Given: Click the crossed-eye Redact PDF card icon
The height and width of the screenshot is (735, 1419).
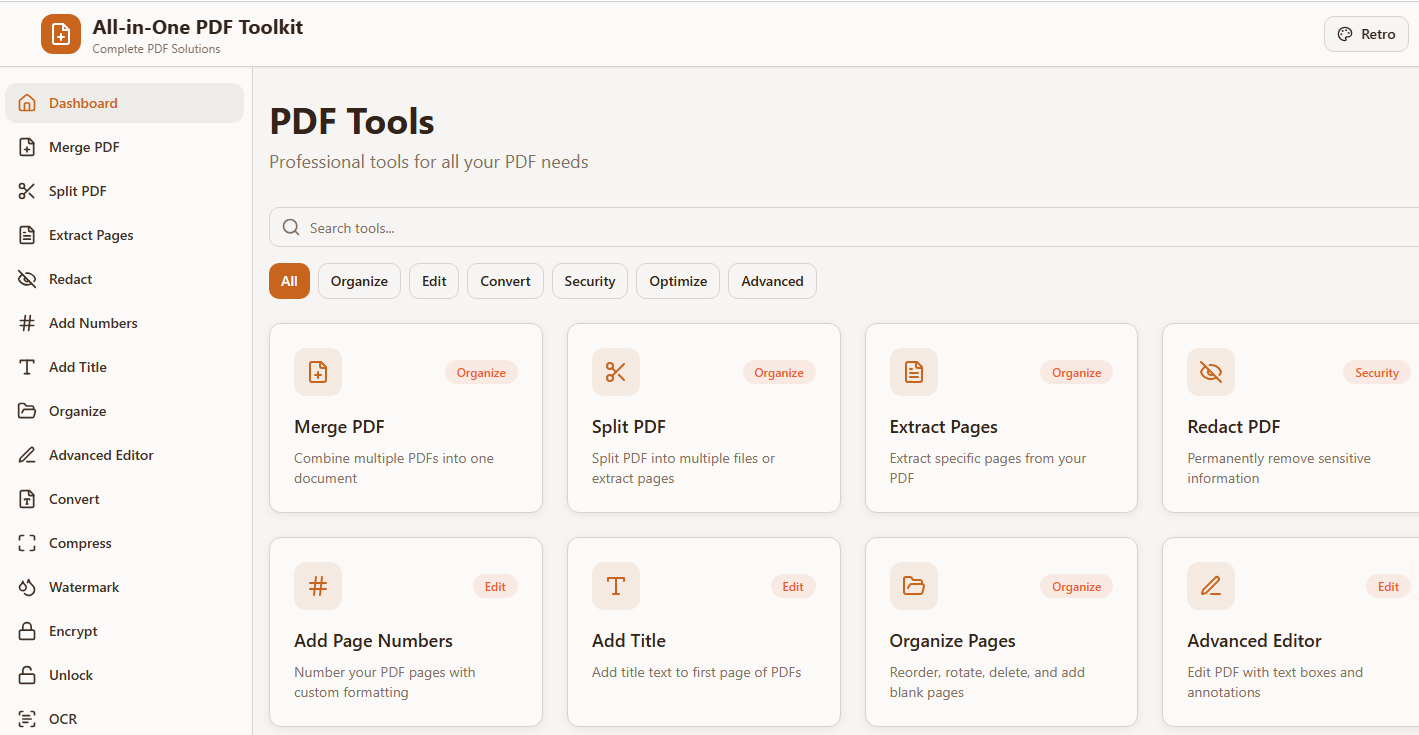Looking at the screenshot, I should [1211, 372].
